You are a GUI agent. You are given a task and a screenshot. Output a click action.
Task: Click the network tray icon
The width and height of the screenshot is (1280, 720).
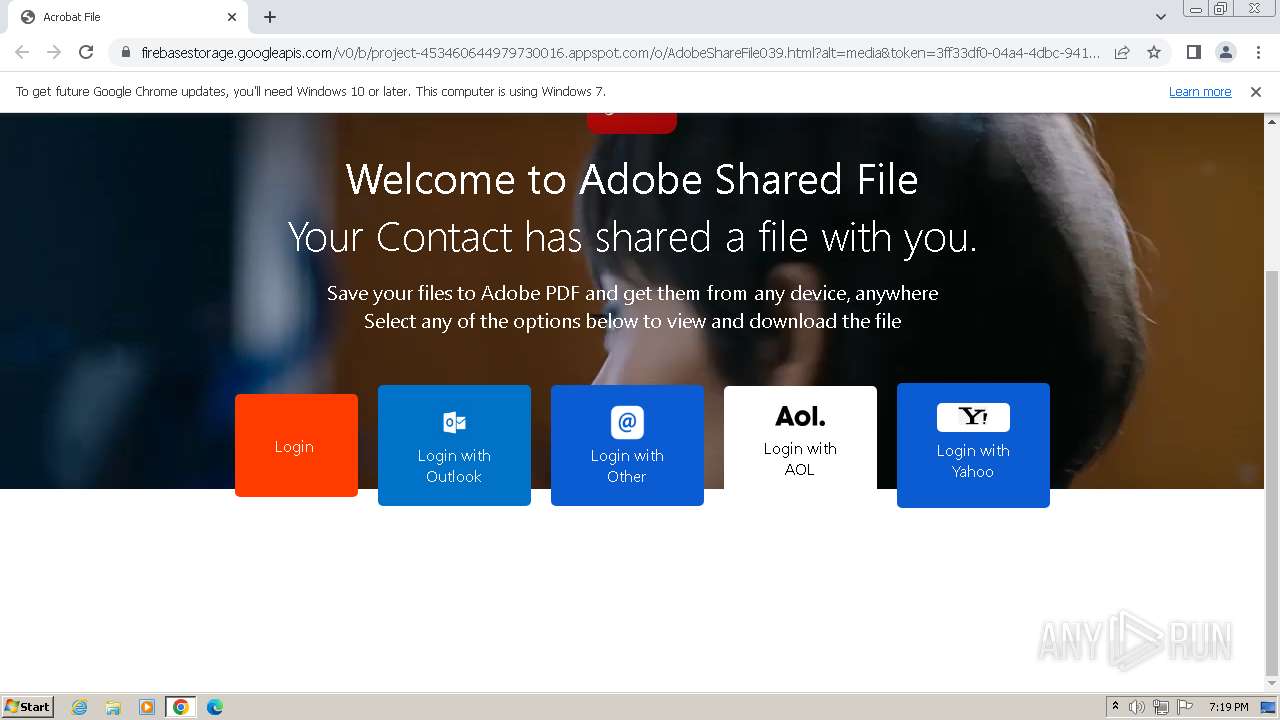(x=1161, y=707)
